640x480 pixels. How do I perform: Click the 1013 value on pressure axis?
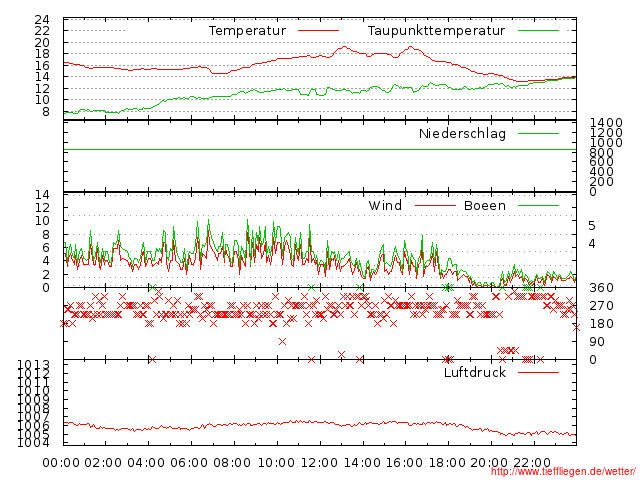pos(33,364)
